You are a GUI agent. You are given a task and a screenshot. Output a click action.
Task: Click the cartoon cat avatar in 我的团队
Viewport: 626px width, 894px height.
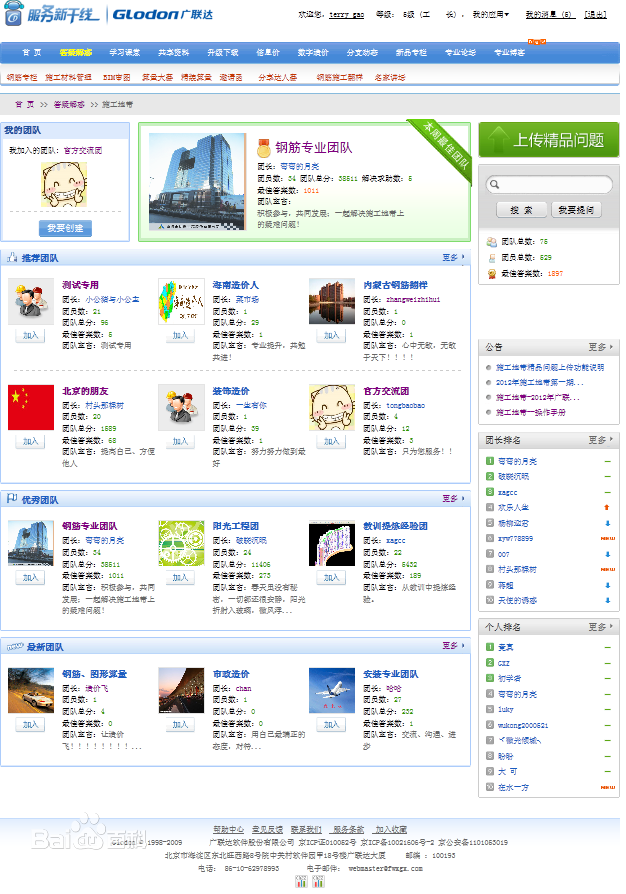[64, 184]
